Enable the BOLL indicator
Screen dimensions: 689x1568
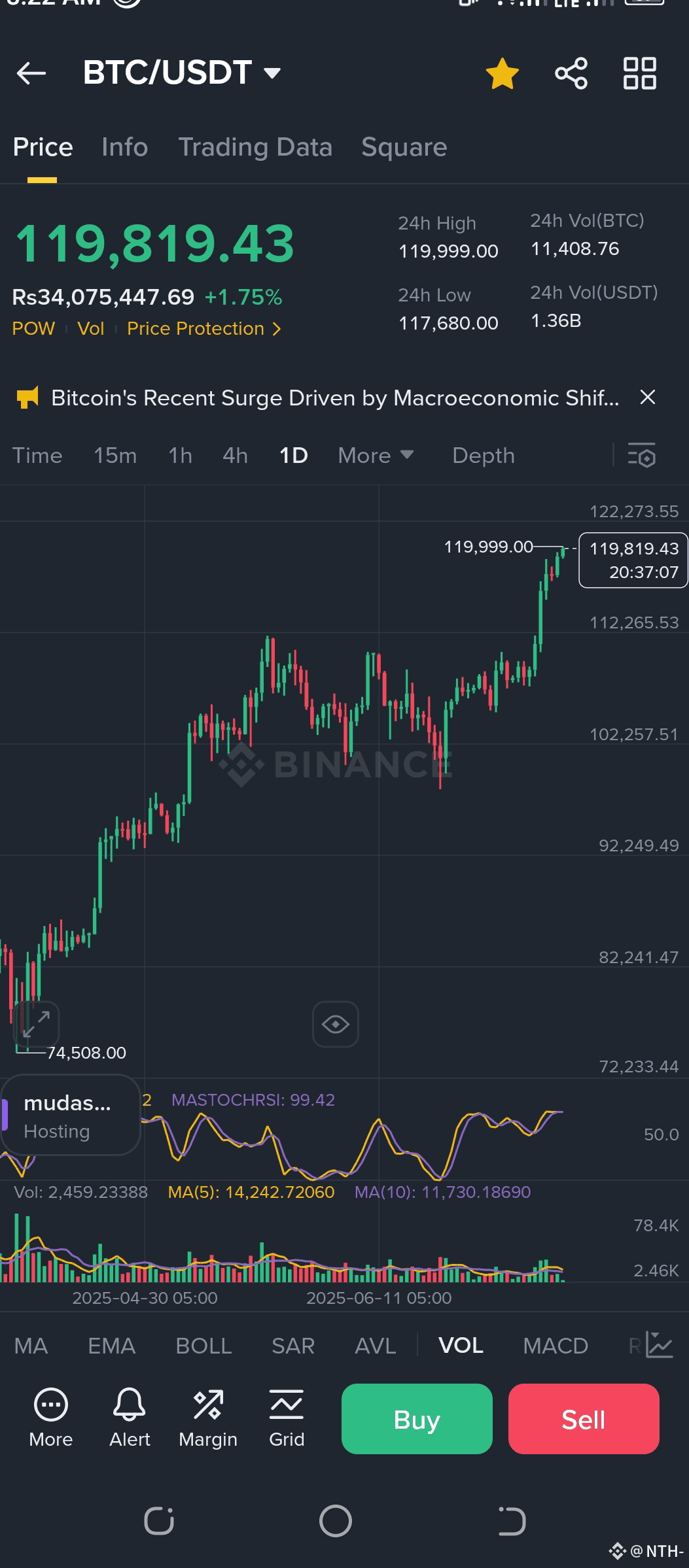(203, 1346)
